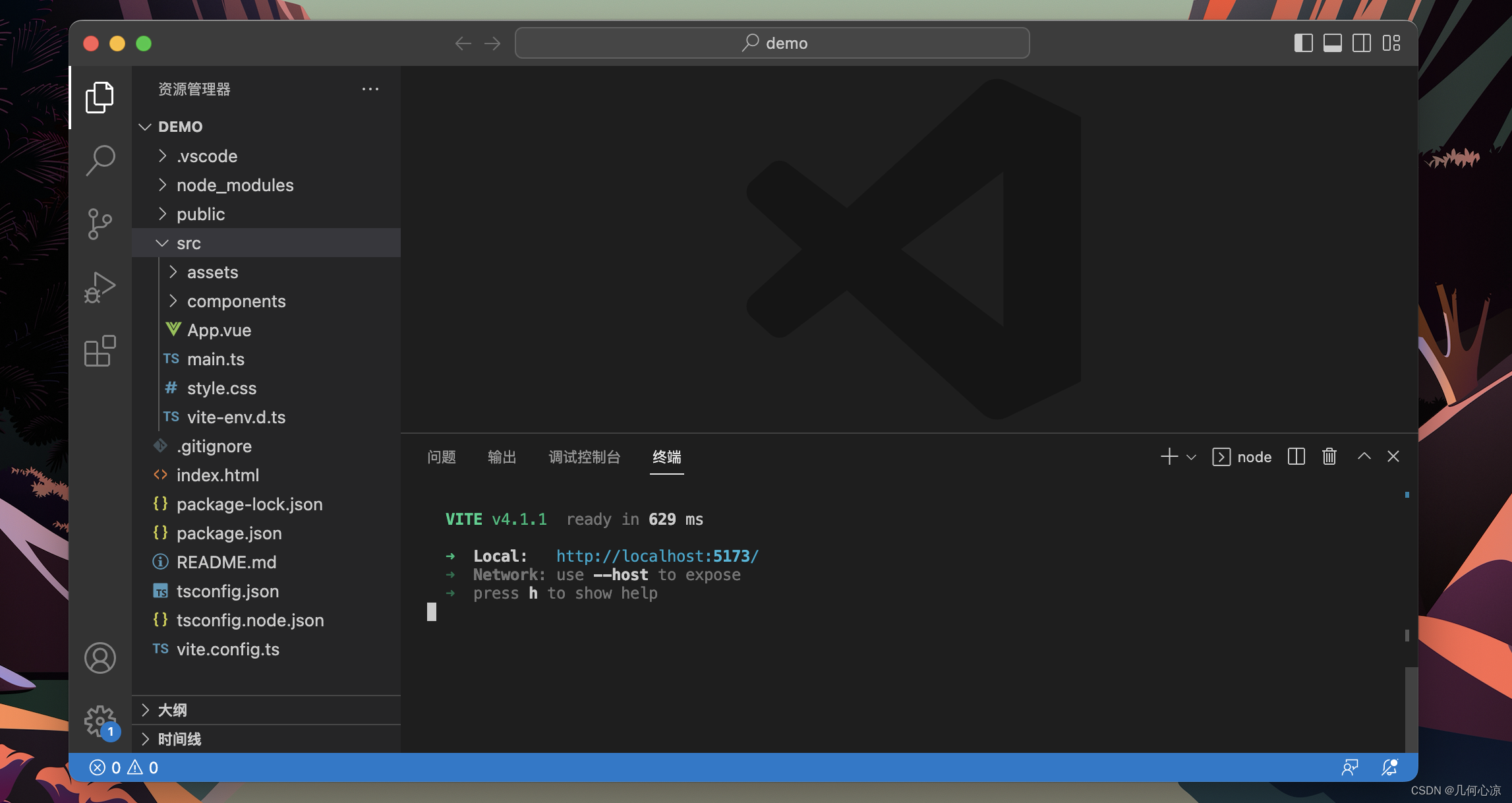The height and width of the screenshot is (803, 1512).
Task: Open explorer more actions ellipsis
Action: click(x=370, y=89)
